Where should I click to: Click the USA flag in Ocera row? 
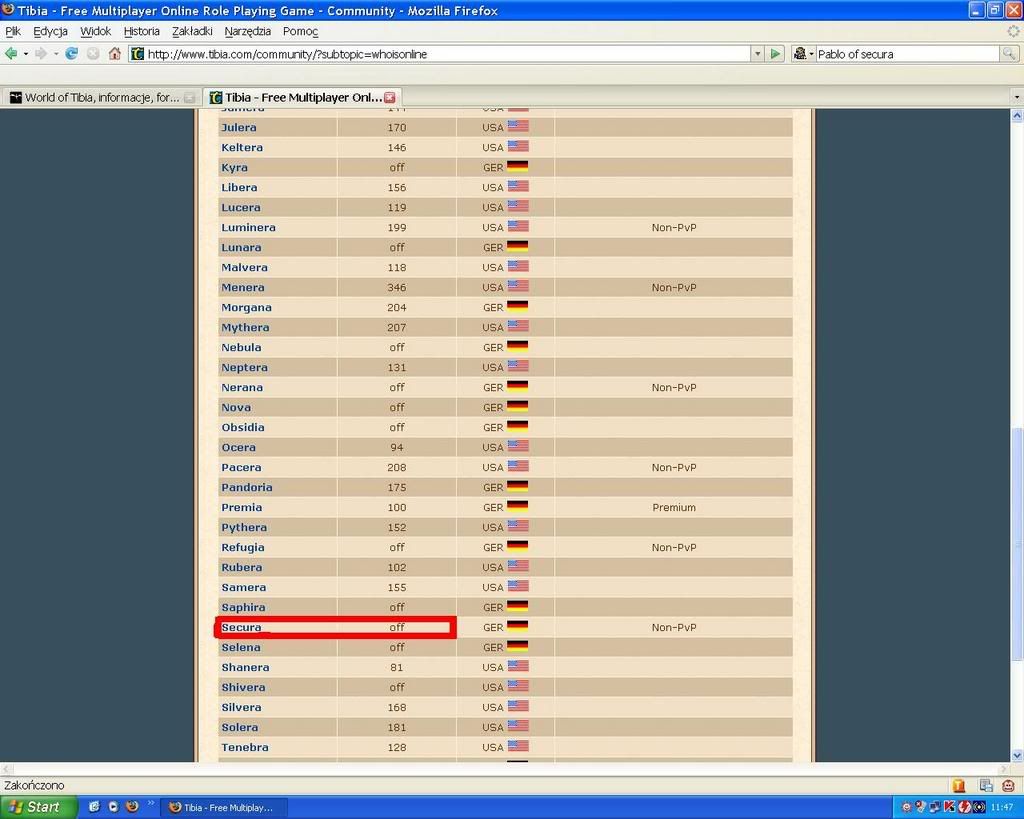[x=518, y=446]
